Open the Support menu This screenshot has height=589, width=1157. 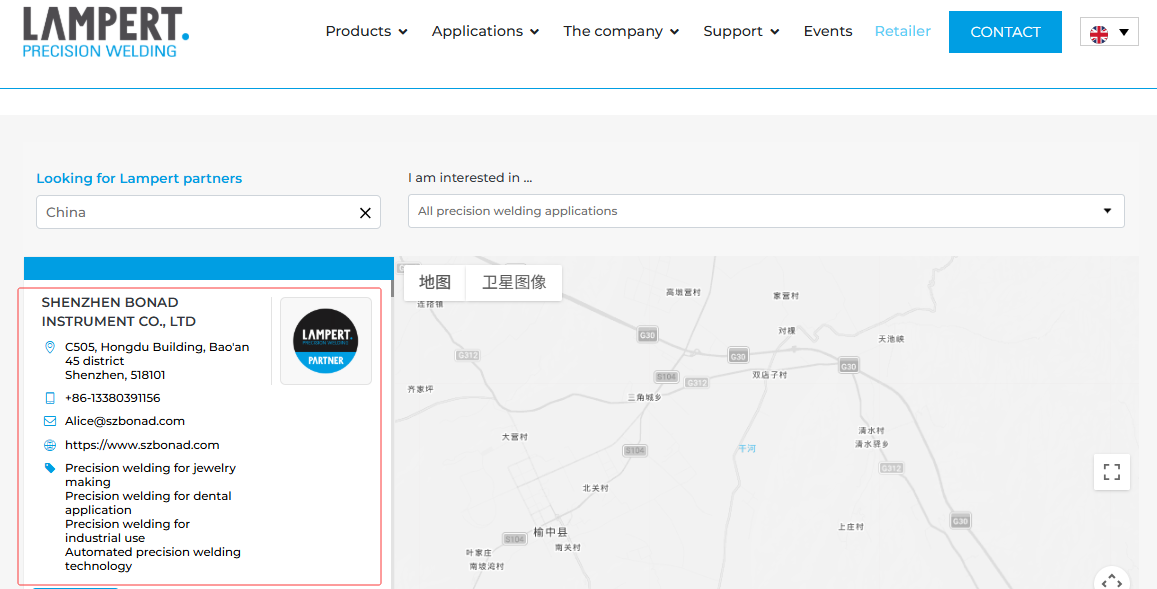click(741, 31)
